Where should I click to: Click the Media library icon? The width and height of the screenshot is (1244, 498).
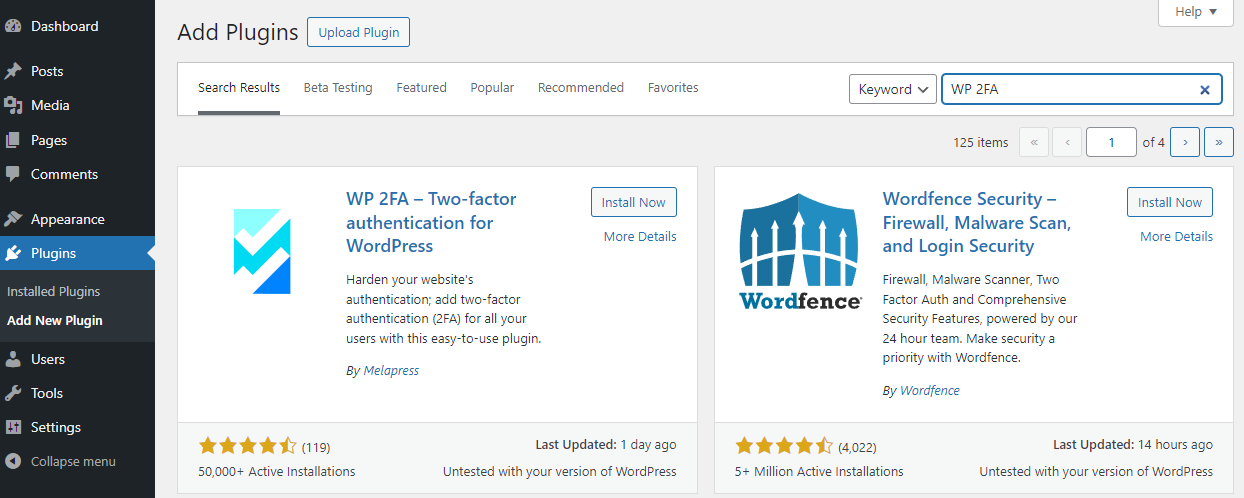pyautogui.click(x=13, y=105)
